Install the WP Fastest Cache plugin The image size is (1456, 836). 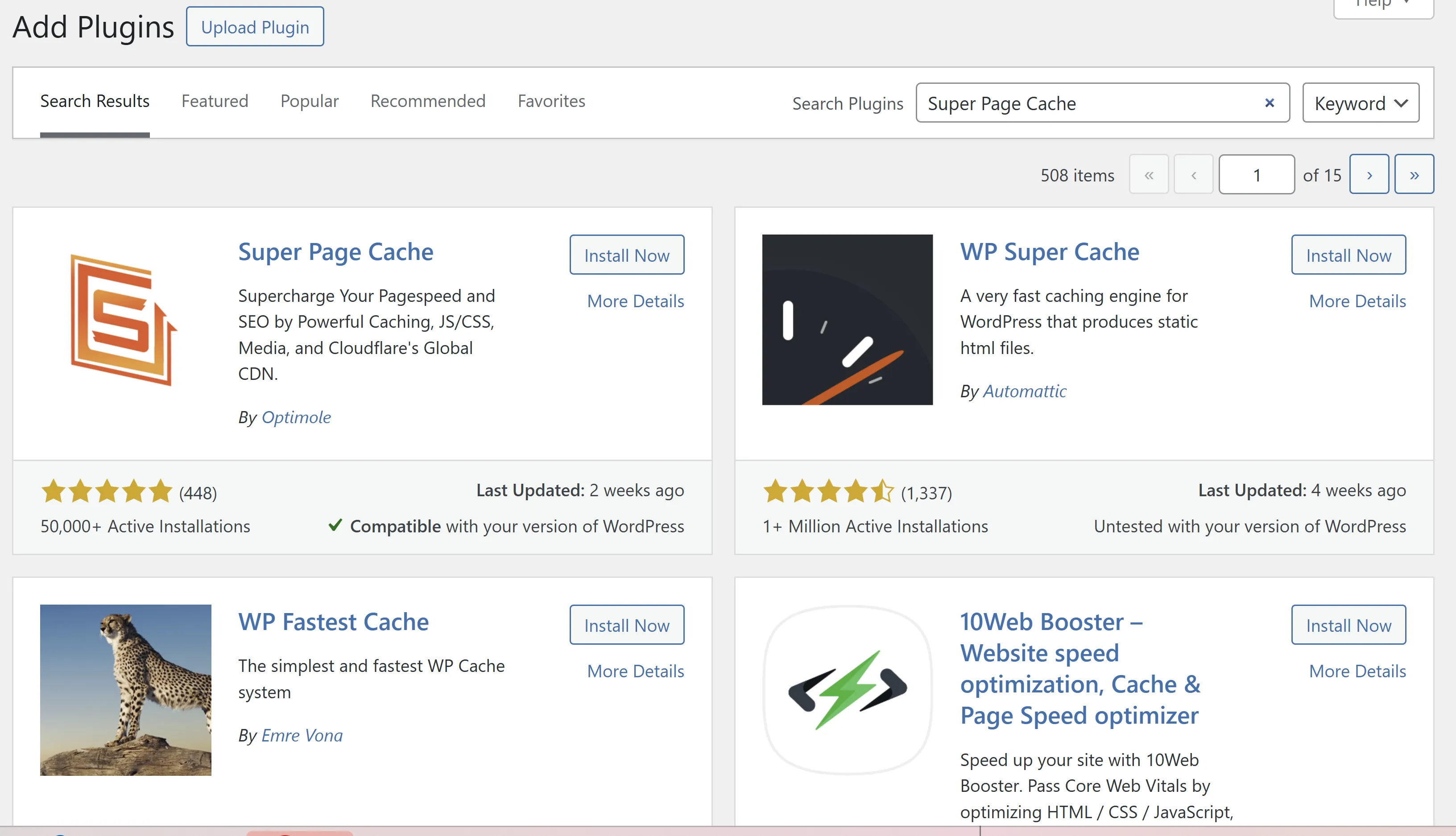coord(627,625)
